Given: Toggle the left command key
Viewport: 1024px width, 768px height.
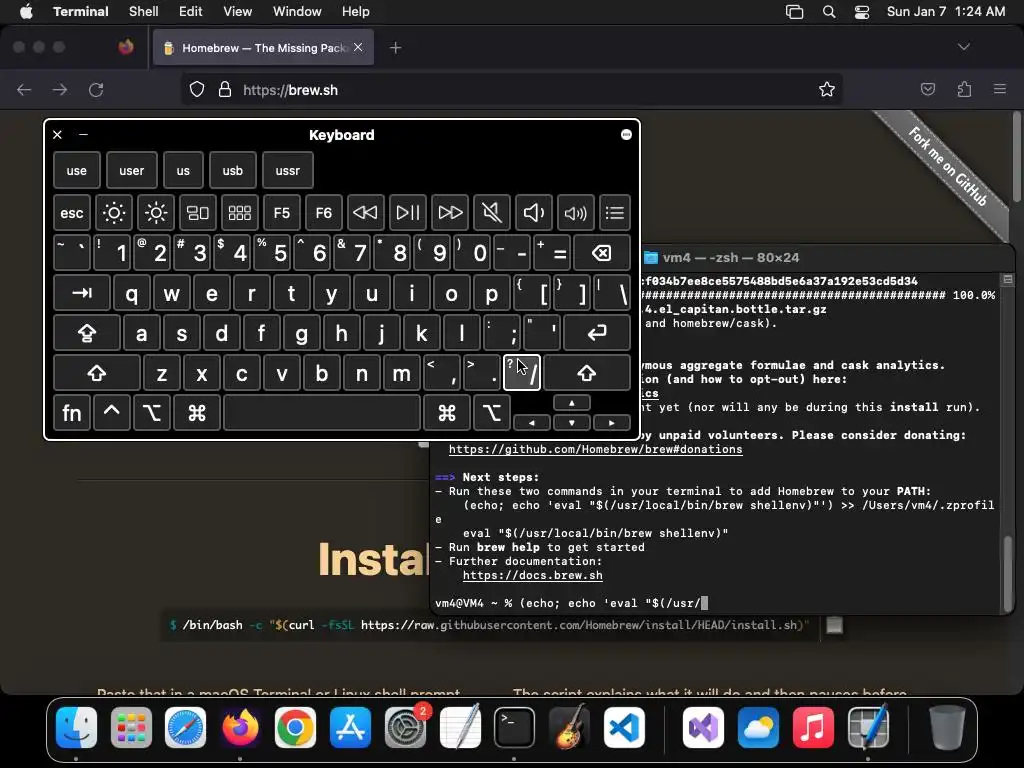Looking at the screenshot, I should click(x=197, y=413).
